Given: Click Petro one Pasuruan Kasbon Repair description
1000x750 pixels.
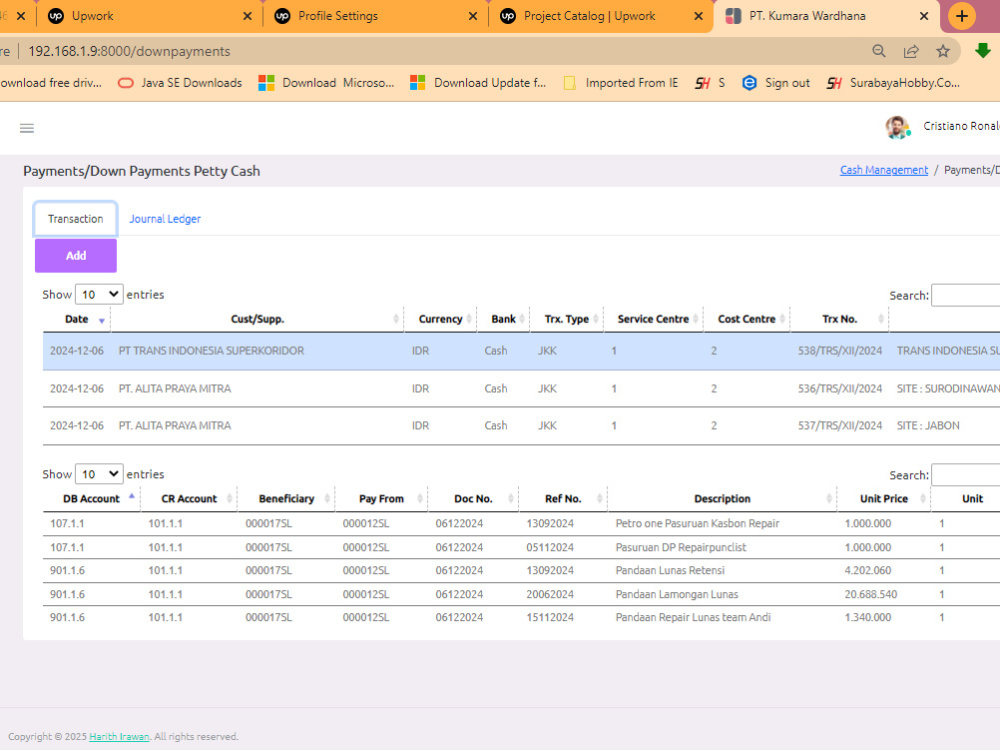Looking at the screenshot, I should point(697,524).
